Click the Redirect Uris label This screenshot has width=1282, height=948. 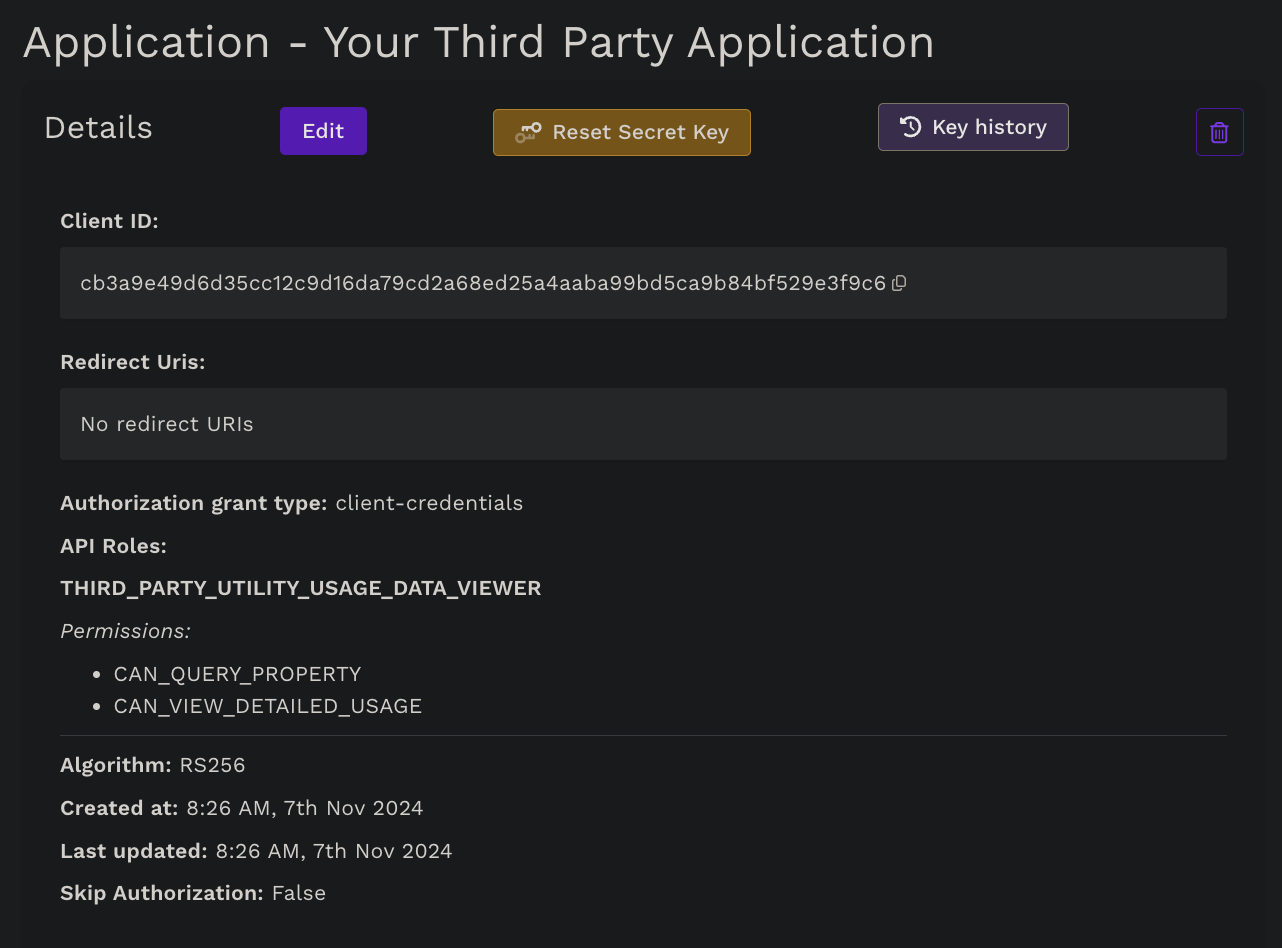tap(132, 362)
